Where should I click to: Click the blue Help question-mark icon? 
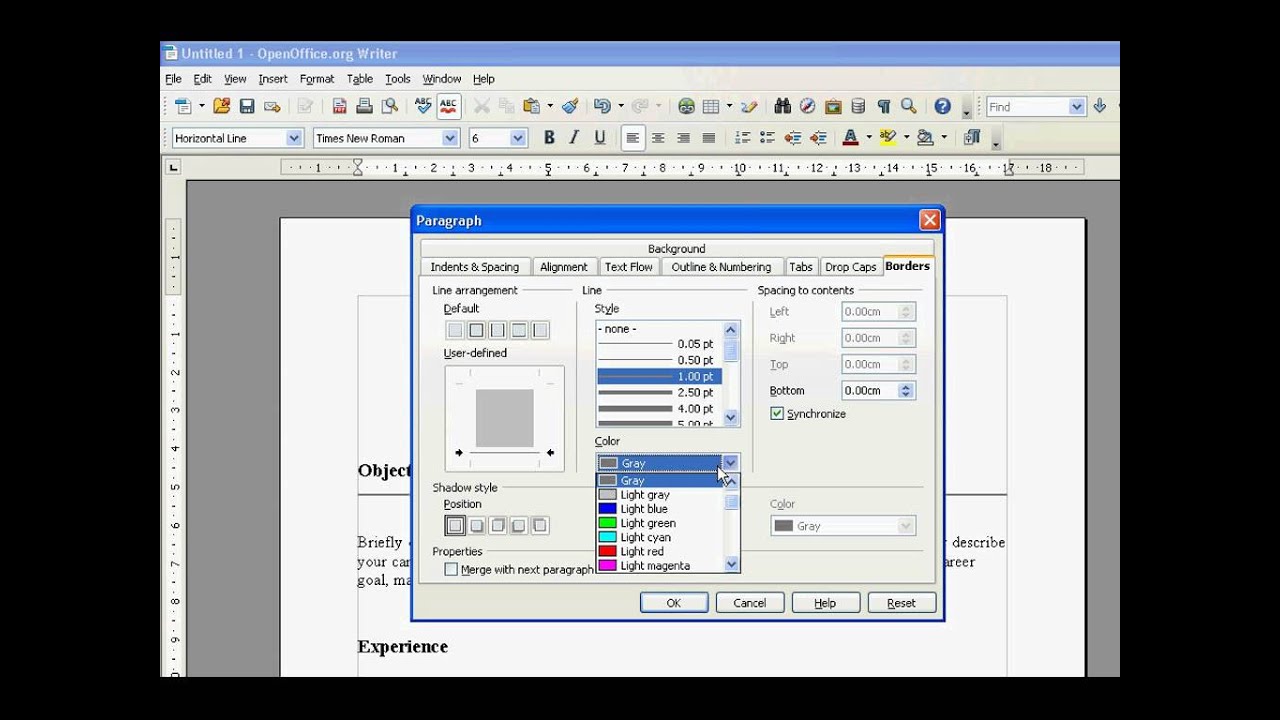(942, 106)
